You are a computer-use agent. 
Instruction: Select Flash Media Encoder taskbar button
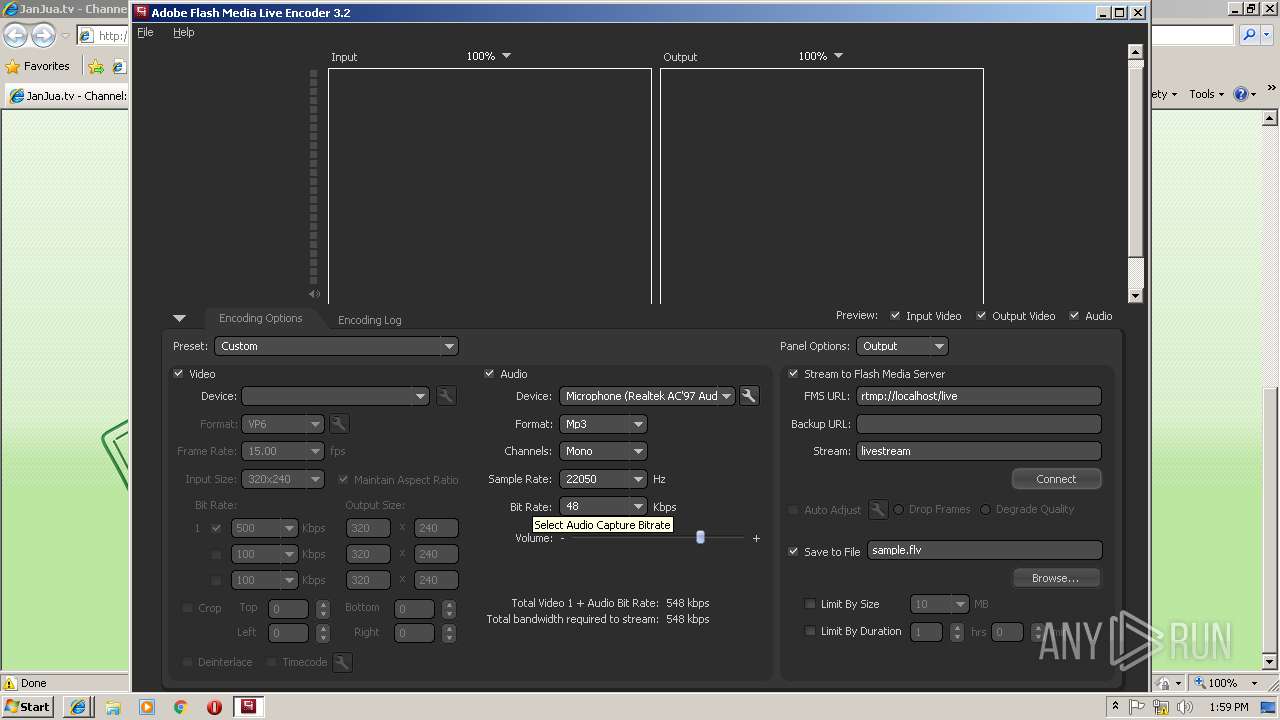[247, 707]
